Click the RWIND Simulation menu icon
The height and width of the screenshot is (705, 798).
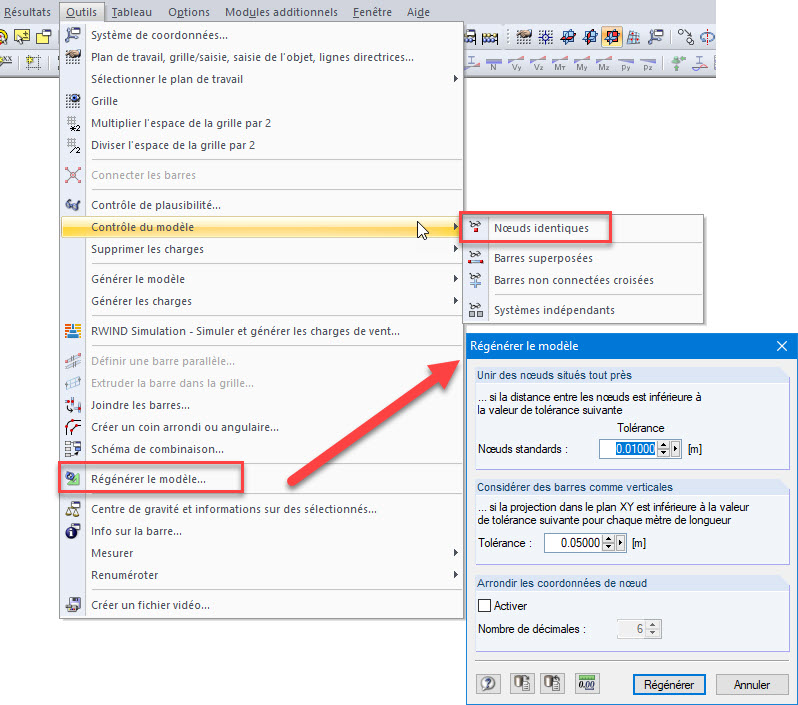[x=73, y=331]
